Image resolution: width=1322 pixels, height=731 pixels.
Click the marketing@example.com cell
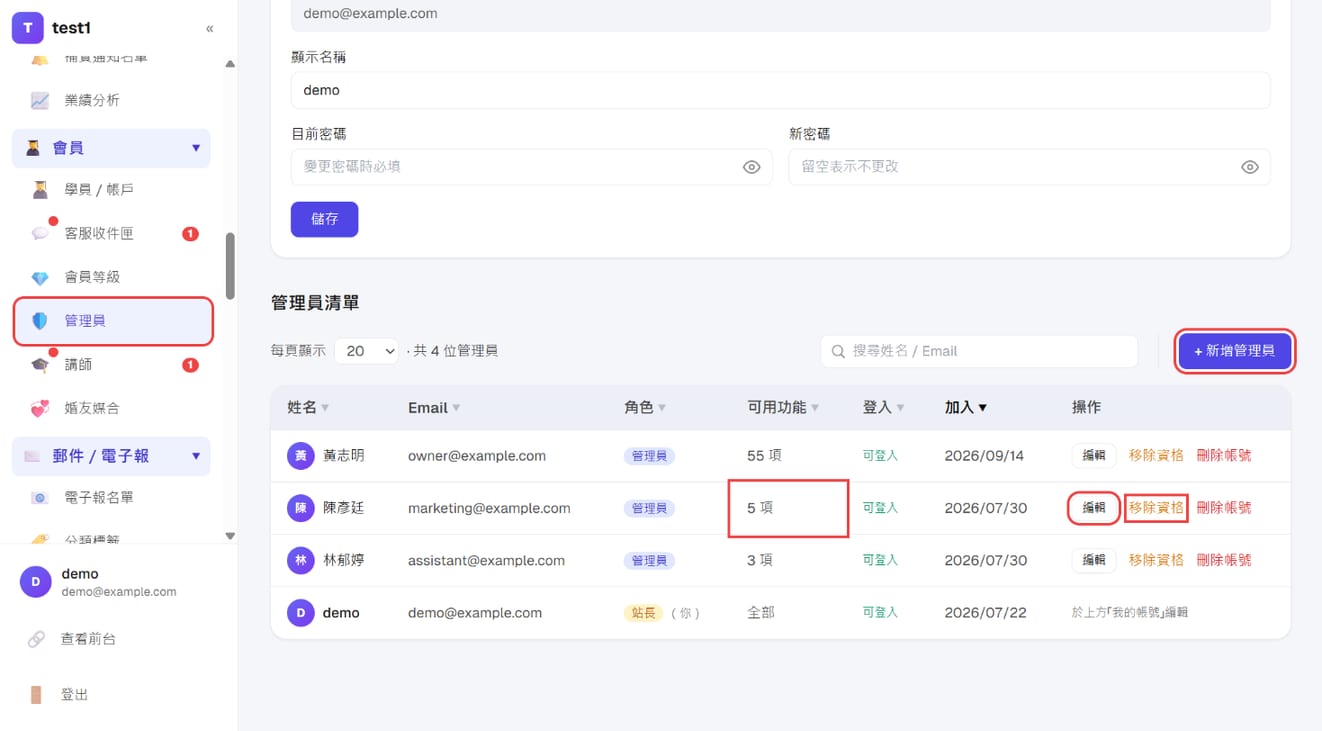[489, 508]
